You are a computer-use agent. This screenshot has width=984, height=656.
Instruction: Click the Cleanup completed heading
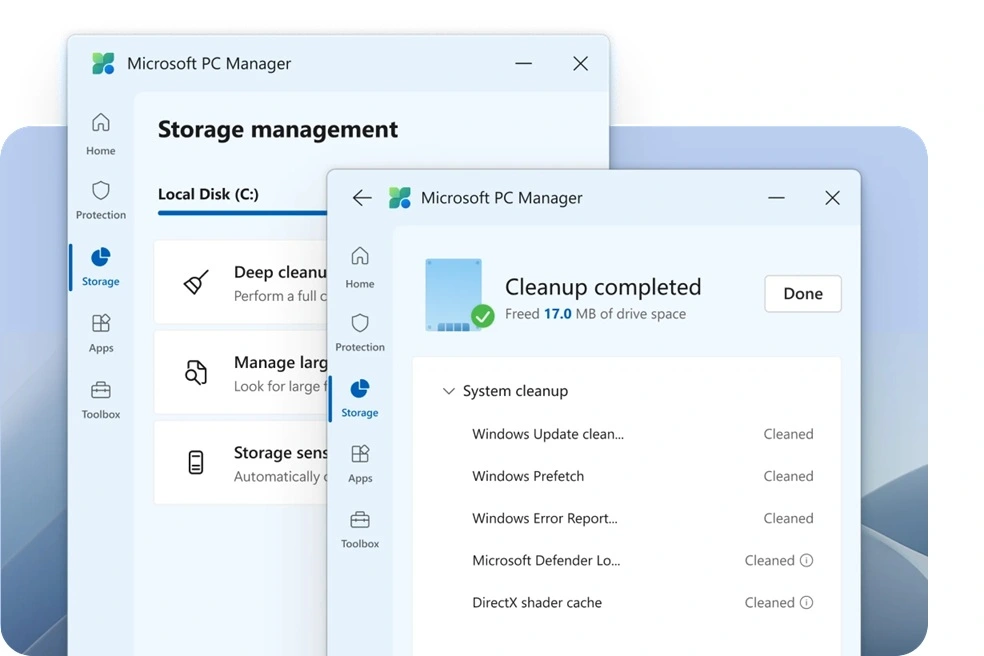click(602, 287)
